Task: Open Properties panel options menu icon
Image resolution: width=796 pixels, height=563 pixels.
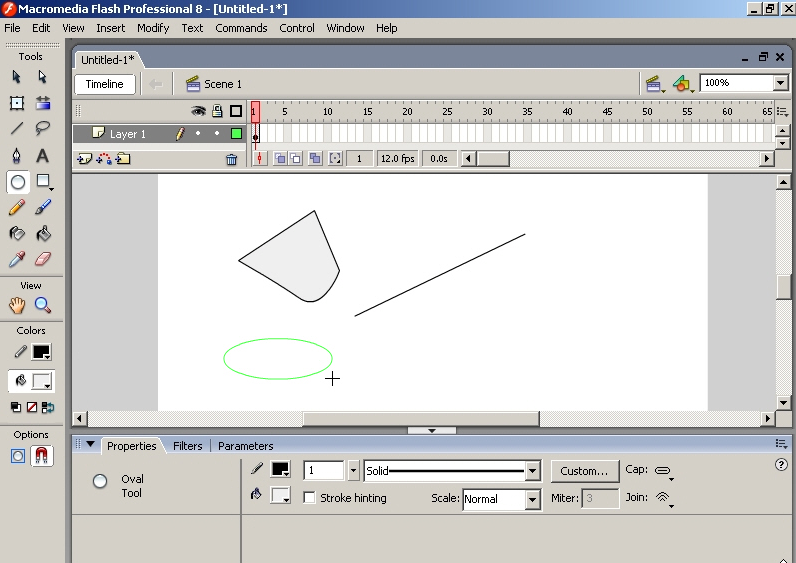Action: (782, 444)
